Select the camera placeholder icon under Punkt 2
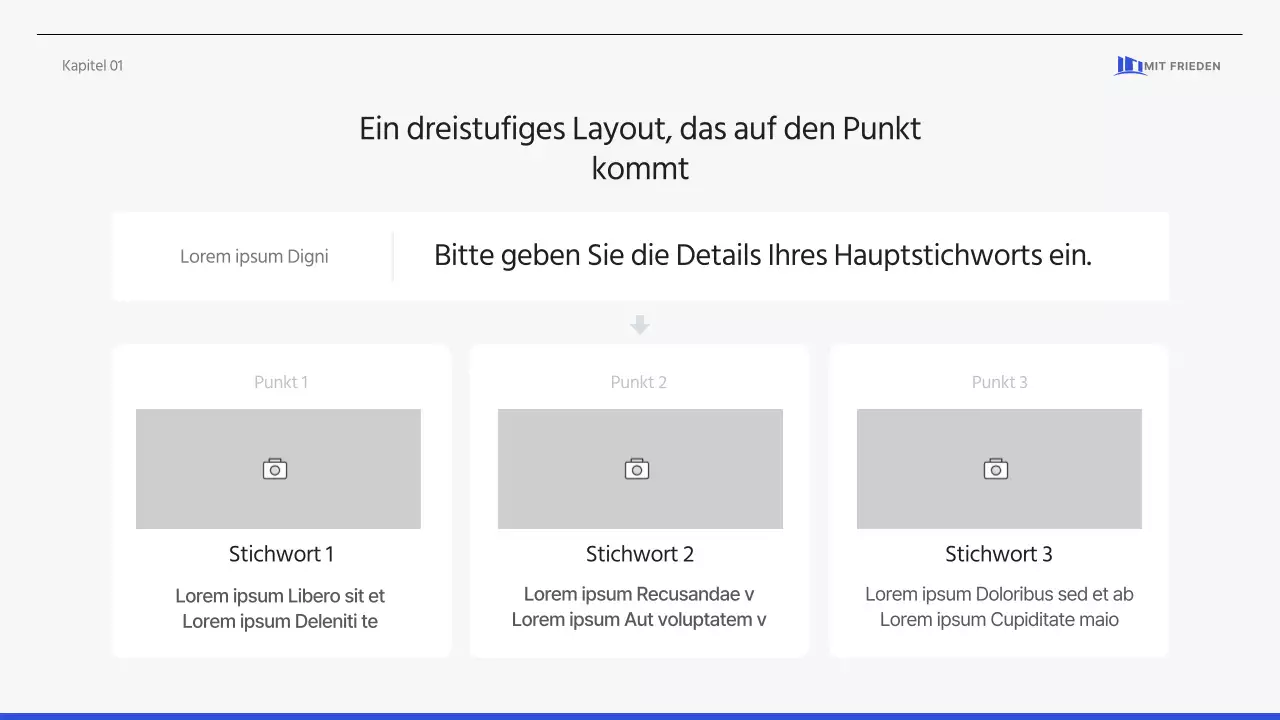 pyautogui.click(x=637, y=468)
